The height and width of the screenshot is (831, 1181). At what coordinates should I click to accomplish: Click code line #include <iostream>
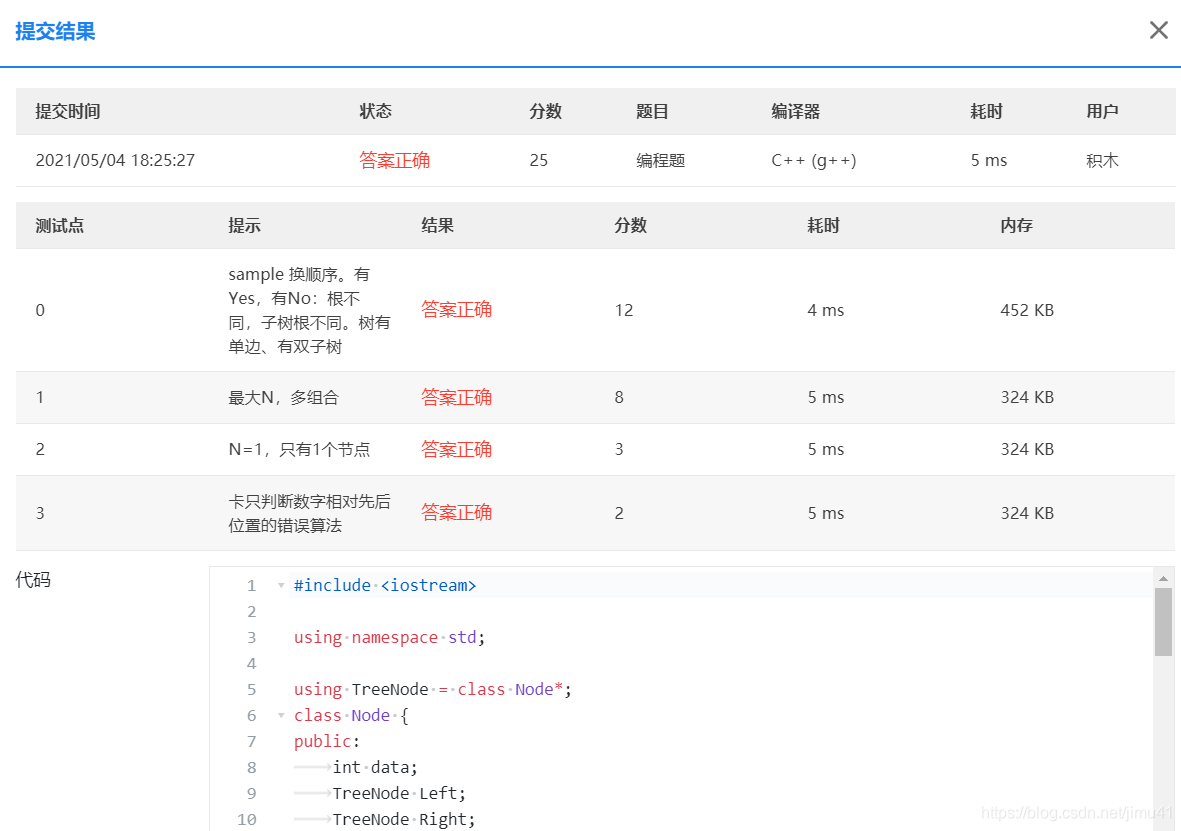(x=385, y=585)
